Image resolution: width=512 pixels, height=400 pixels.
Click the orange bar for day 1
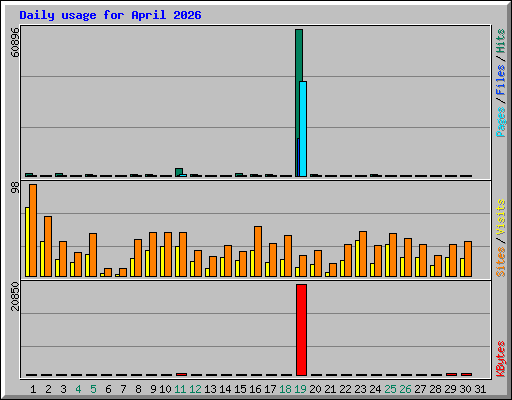coord(33,230)
